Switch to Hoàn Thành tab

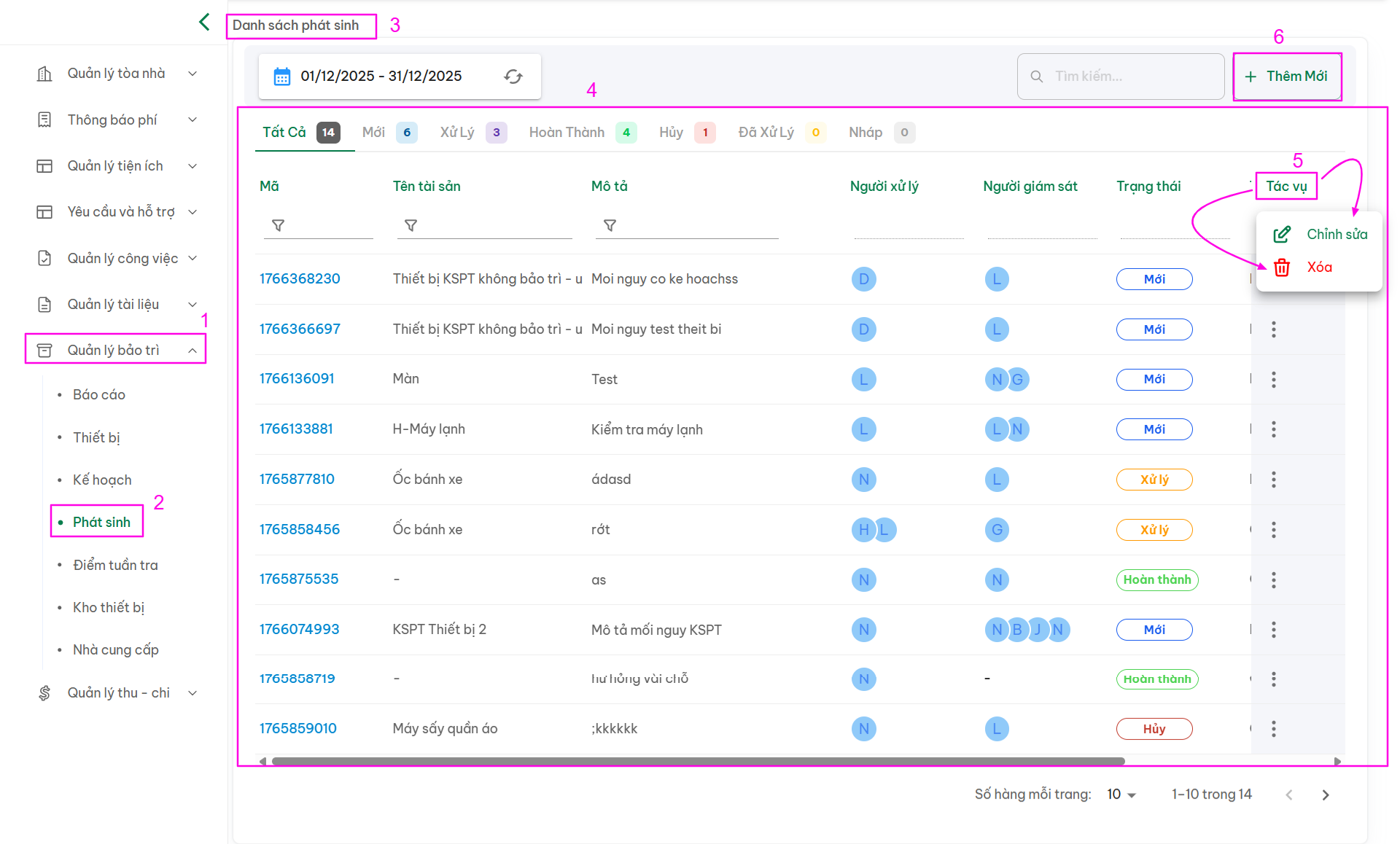pos(567,133)
